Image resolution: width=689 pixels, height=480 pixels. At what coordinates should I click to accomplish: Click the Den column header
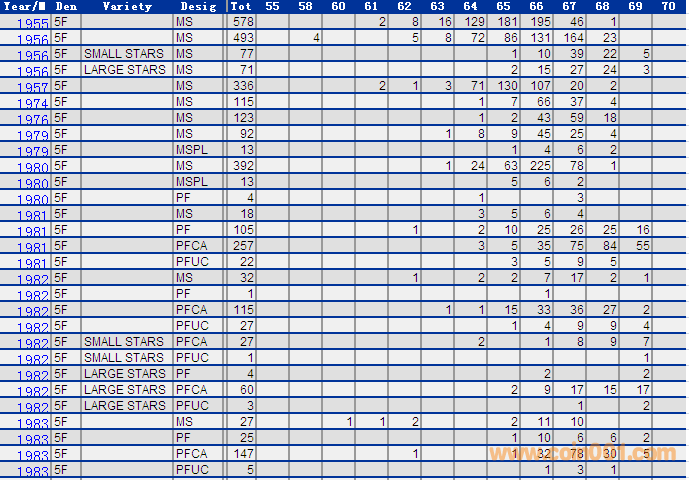66,7
